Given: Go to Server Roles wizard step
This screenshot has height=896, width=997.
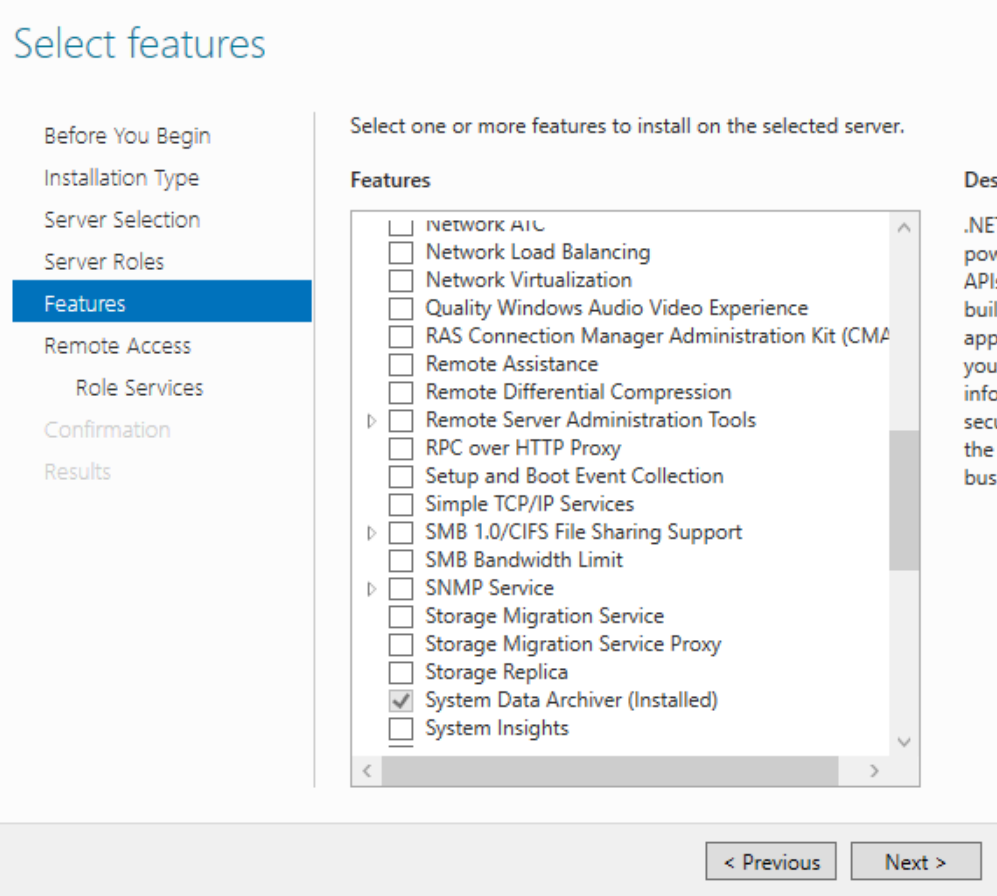Looking at the screenshot, I should click(104, 262).
